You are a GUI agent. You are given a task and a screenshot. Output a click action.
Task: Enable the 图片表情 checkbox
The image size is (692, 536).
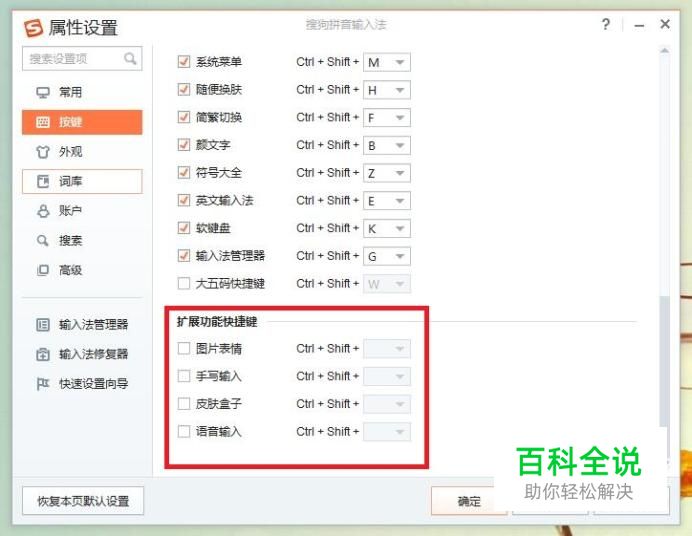184,348
